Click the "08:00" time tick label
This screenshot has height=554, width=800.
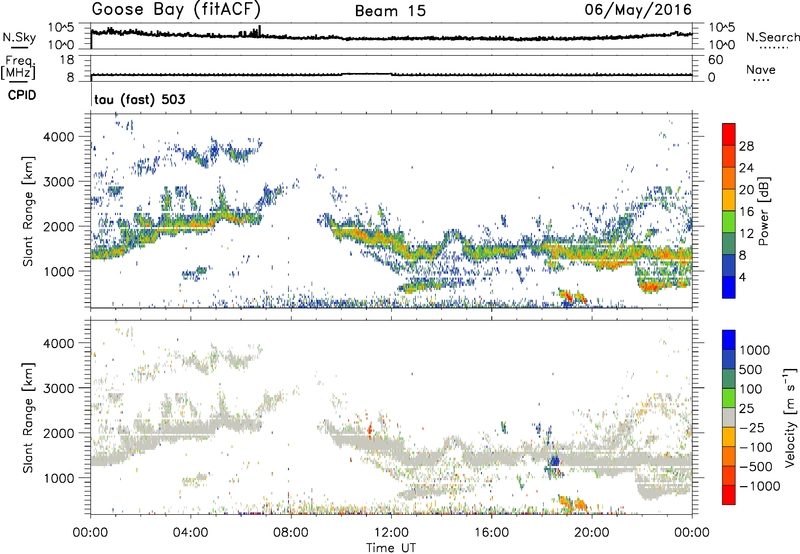pos(291,533)
